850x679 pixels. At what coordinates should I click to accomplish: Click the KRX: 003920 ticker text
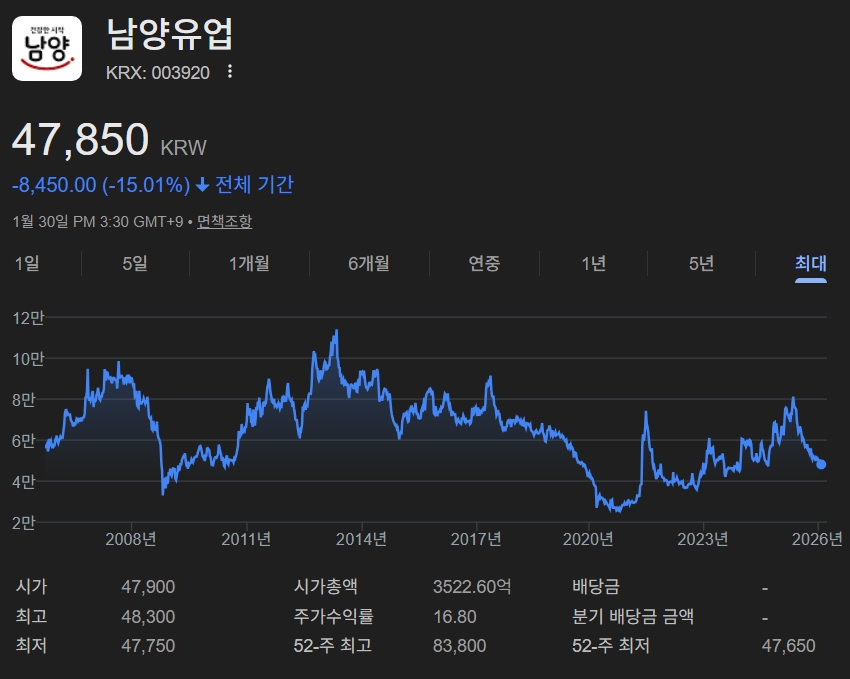(158, 73)
